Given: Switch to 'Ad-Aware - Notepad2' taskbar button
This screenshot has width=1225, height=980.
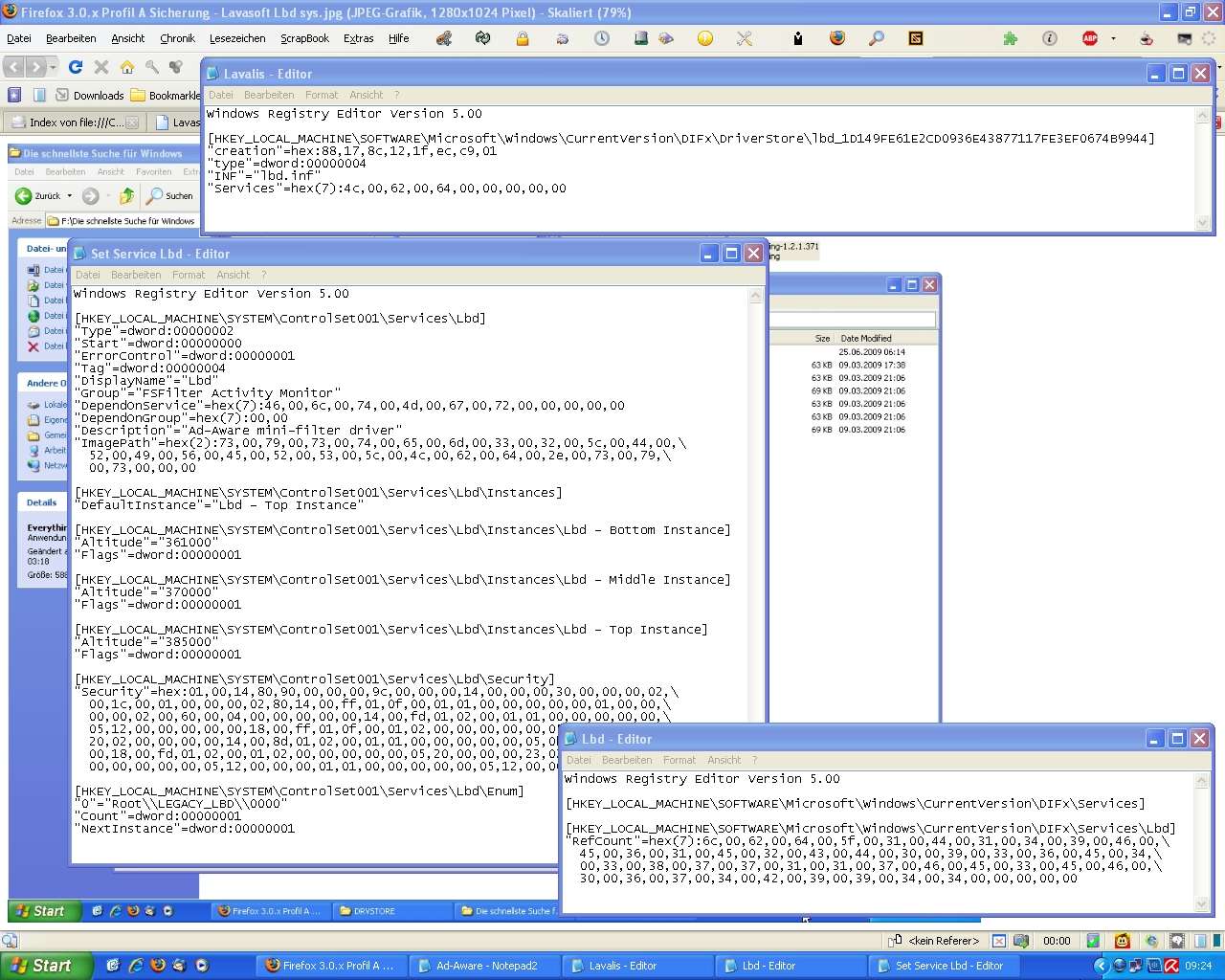Looking at the screenshot, I should pos(485,966).
